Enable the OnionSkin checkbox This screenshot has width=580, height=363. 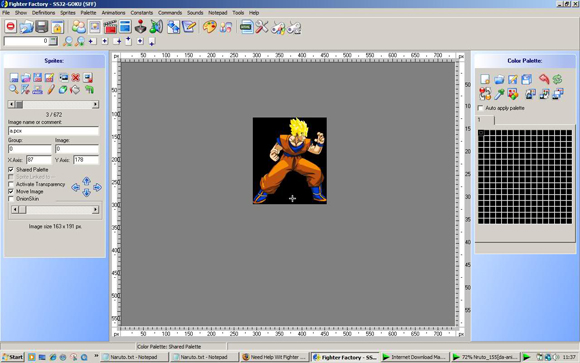11,199
